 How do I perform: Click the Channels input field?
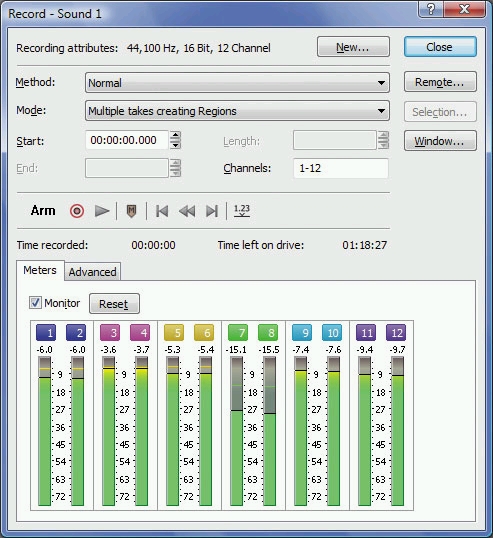[341, 168]
